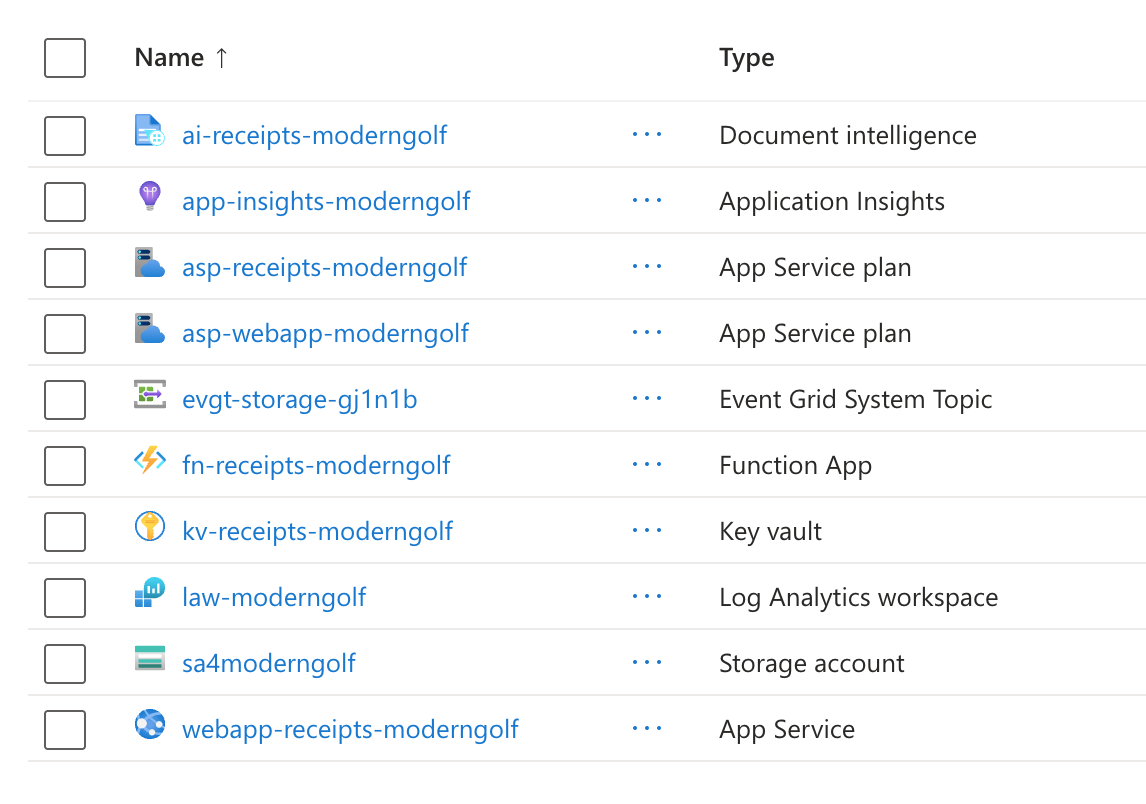This screenshot has height=804, width=1146.
Task: Click the Key vault icon
Action: pos(149,527)
